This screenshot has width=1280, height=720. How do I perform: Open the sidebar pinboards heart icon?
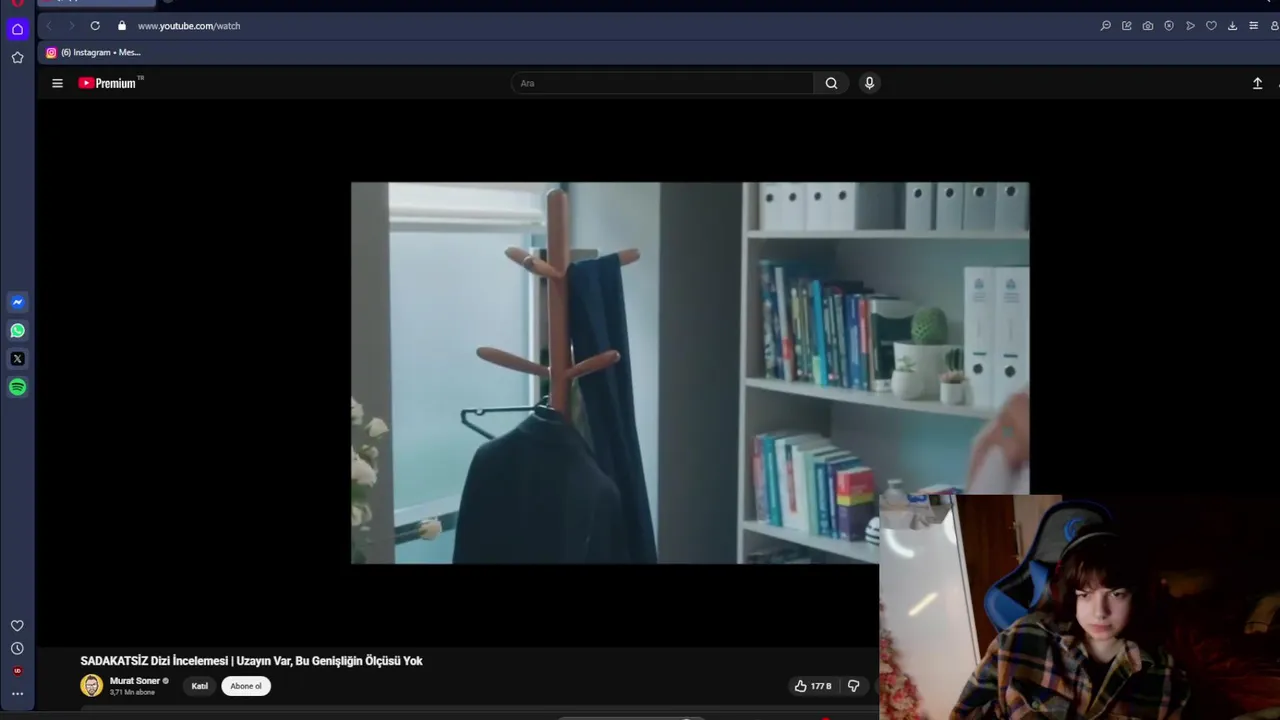(x=17, y=626)
